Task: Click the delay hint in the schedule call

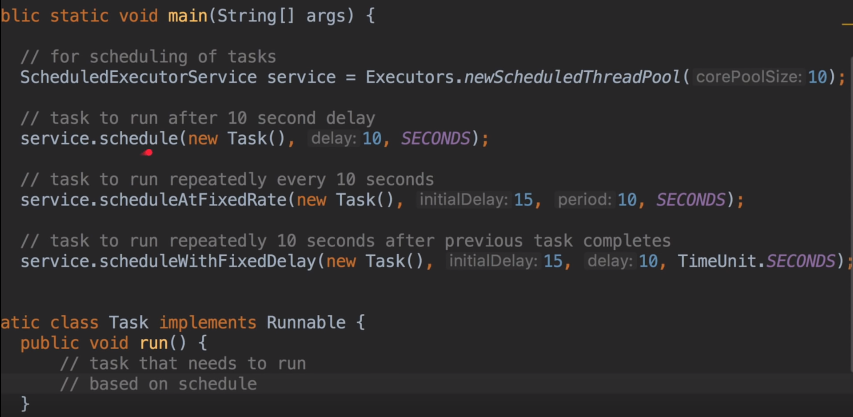Action: (333, 138)
